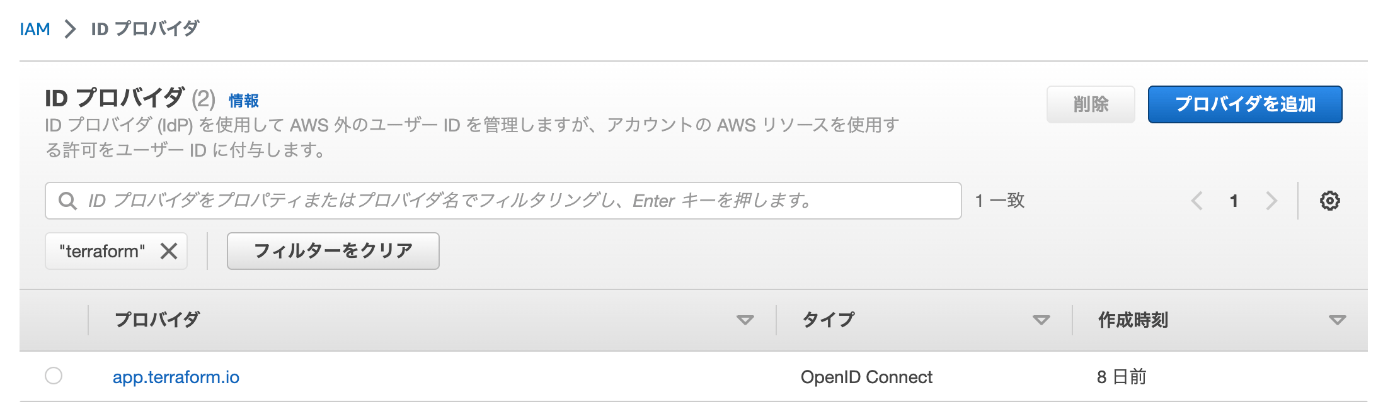1400x402 pixels.
Task: Sort by 作成時刻 column arrow
Action: (x=1337, y=321)
